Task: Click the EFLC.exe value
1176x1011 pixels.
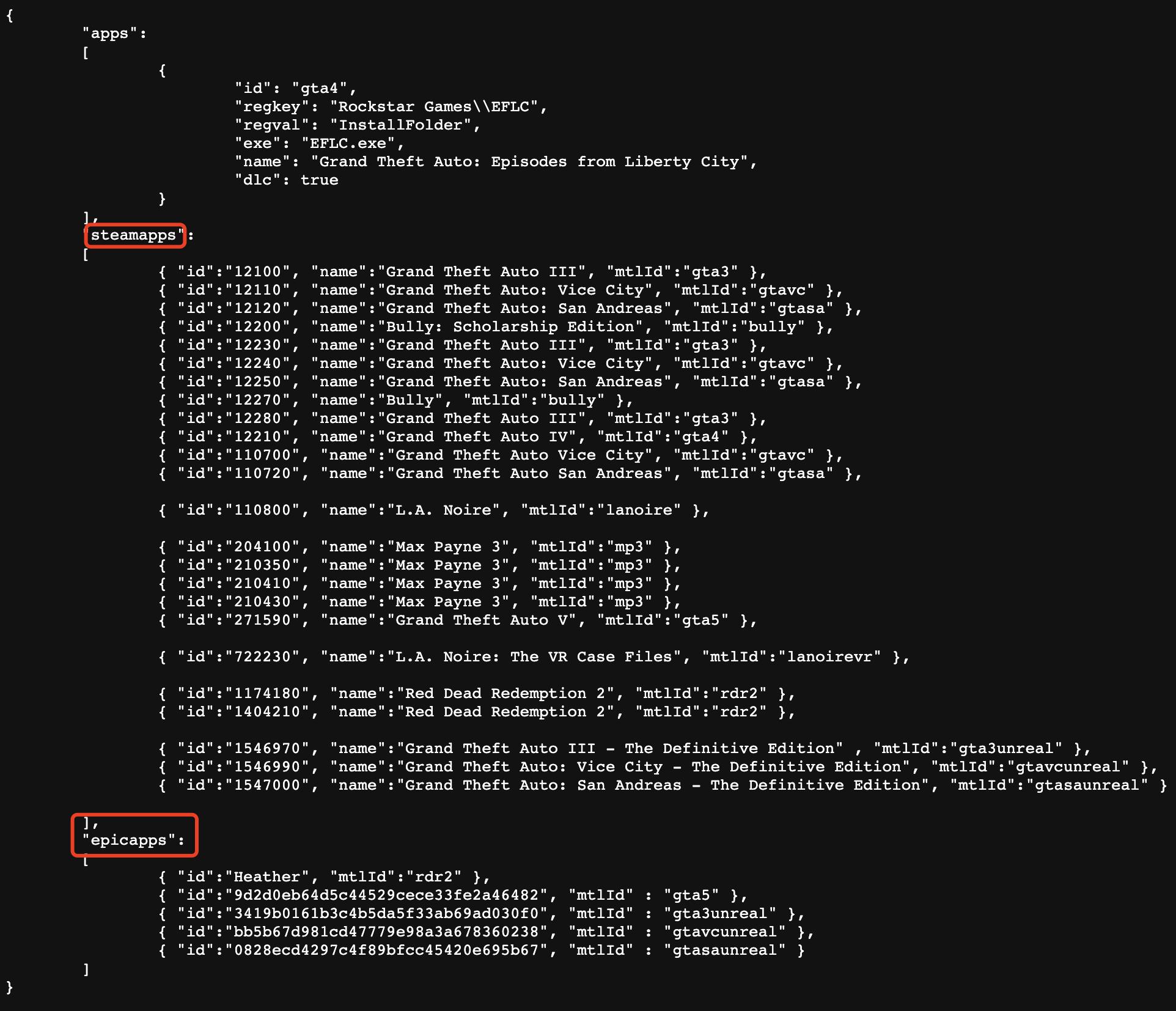Action: 348,144
